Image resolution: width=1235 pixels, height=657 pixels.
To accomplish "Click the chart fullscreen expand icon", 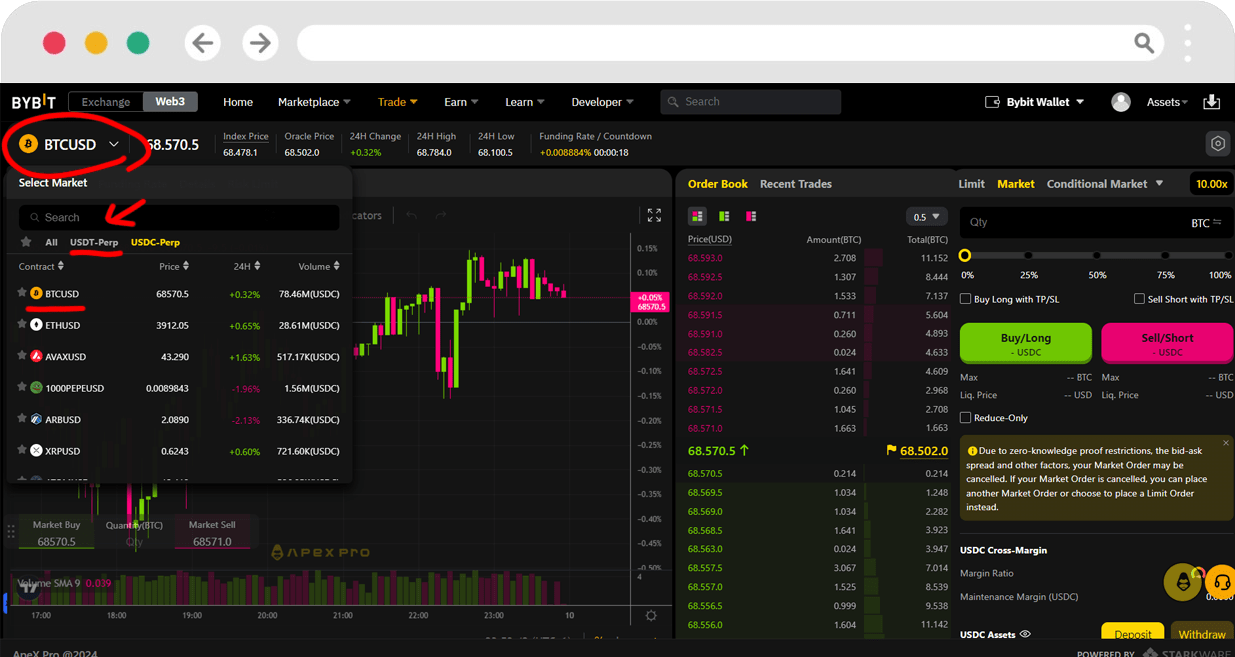I will pyautogui.click(x=654, y=215).
